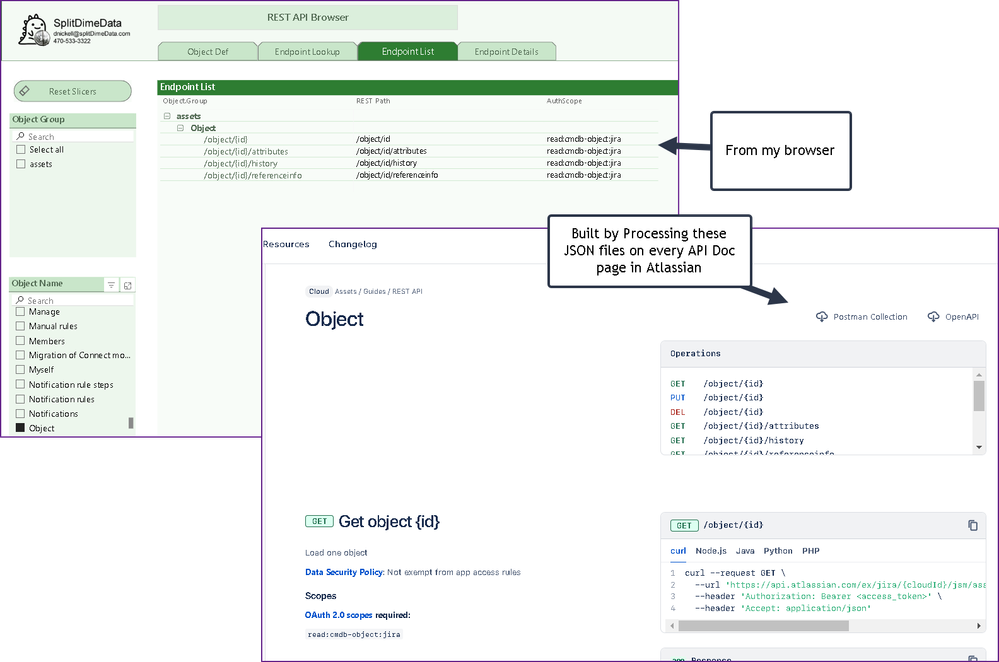Click the Object Group search magnifier icon
999x662 pixels.
point(20,136)
